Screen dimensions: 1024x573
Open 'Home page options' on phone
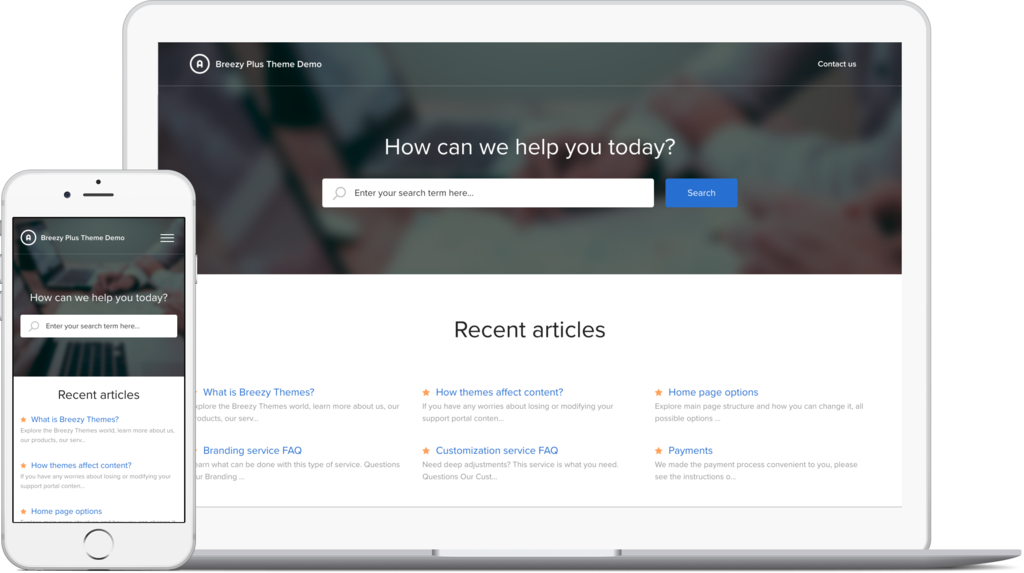pyautogui.click(x=66, y=512)
